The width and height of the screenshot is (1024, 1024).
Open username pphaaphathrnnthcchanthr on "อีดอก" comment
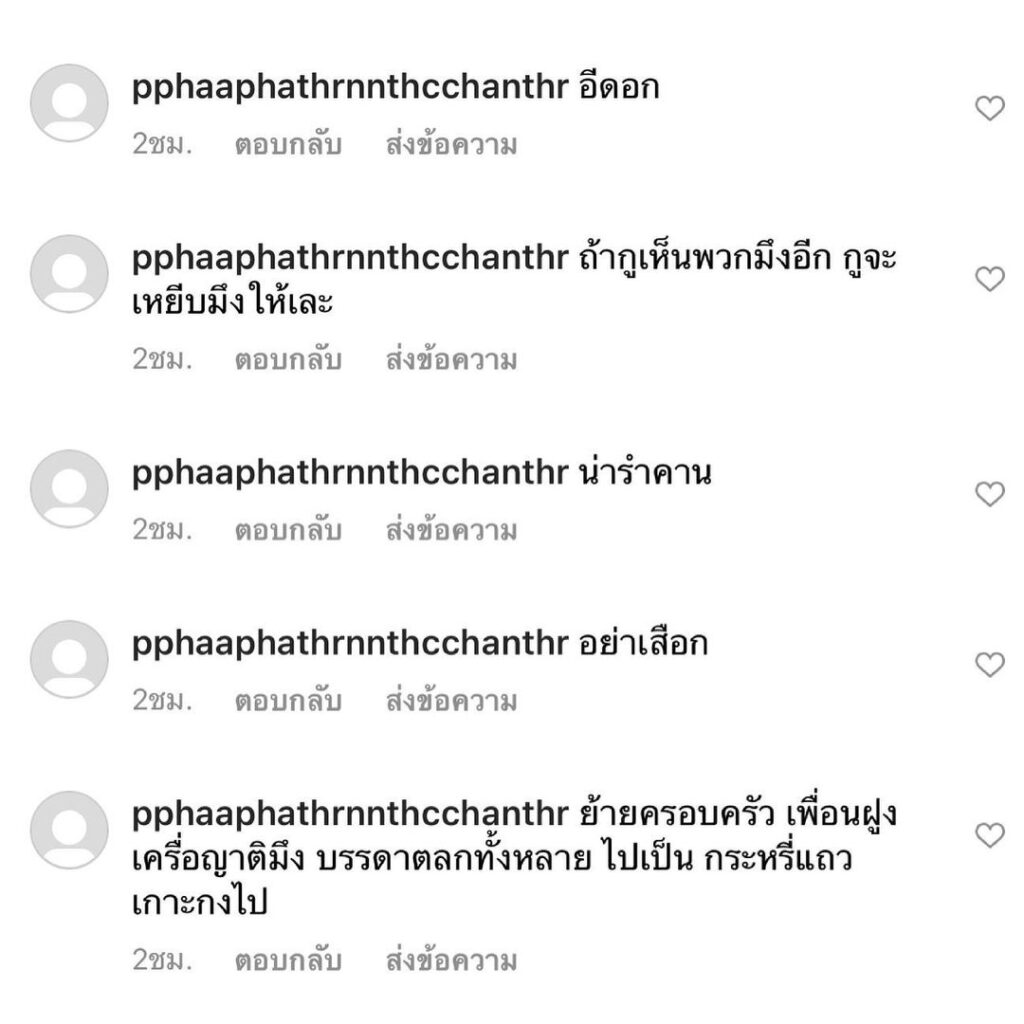(349, 88)
